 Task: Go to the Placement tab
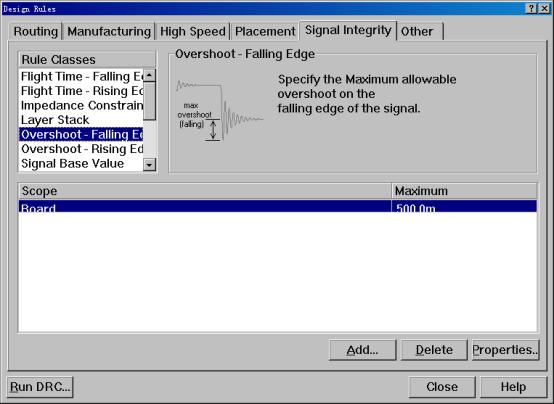265,31
